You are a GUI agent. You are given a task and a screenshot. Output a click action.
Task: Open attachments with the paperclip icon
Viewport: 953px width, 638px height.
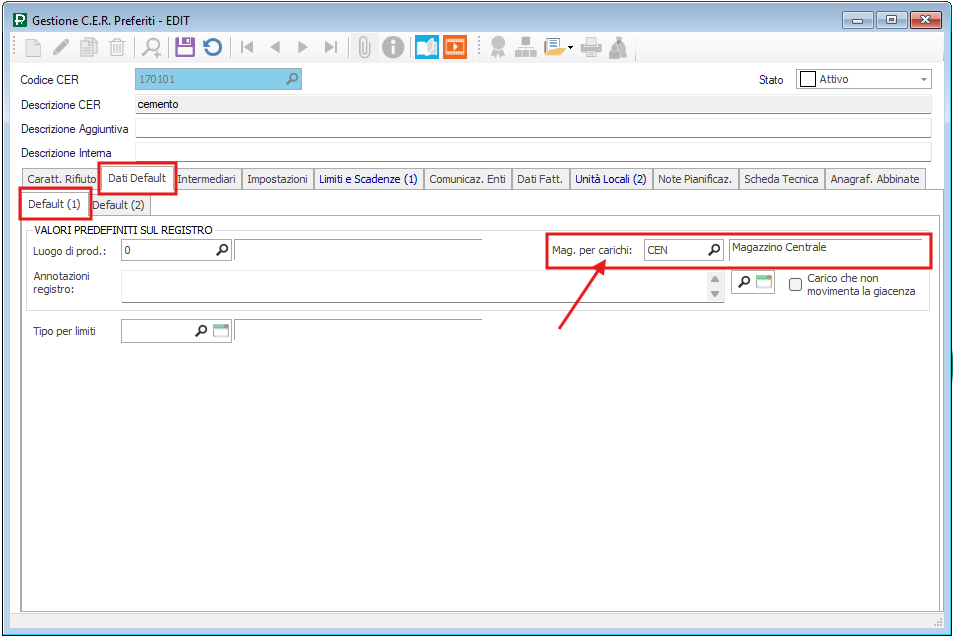tap(365, 47)
